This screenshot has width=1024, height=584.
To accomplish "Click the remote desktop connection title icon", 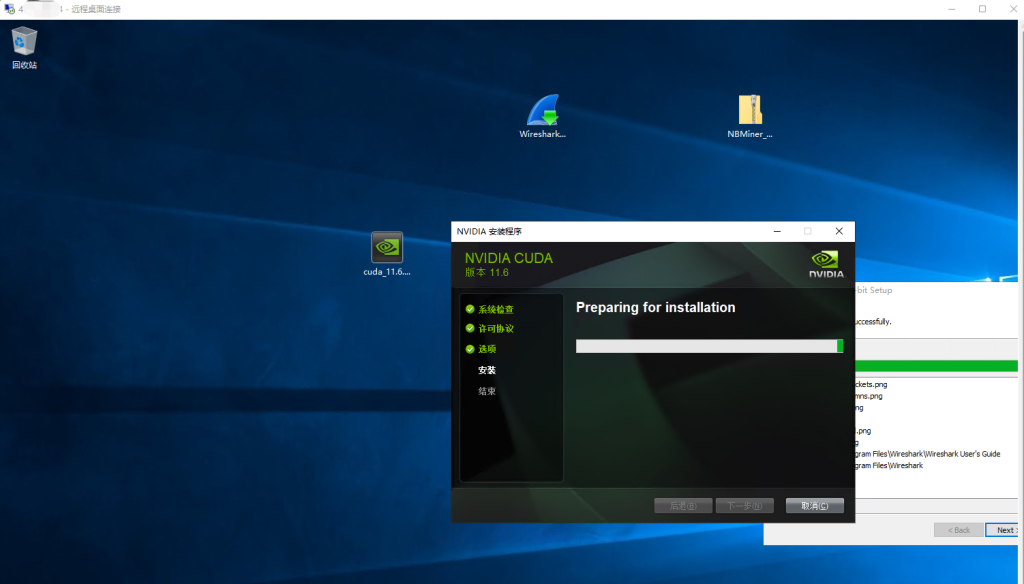I will pyautogui.click(x=9, y=9).
